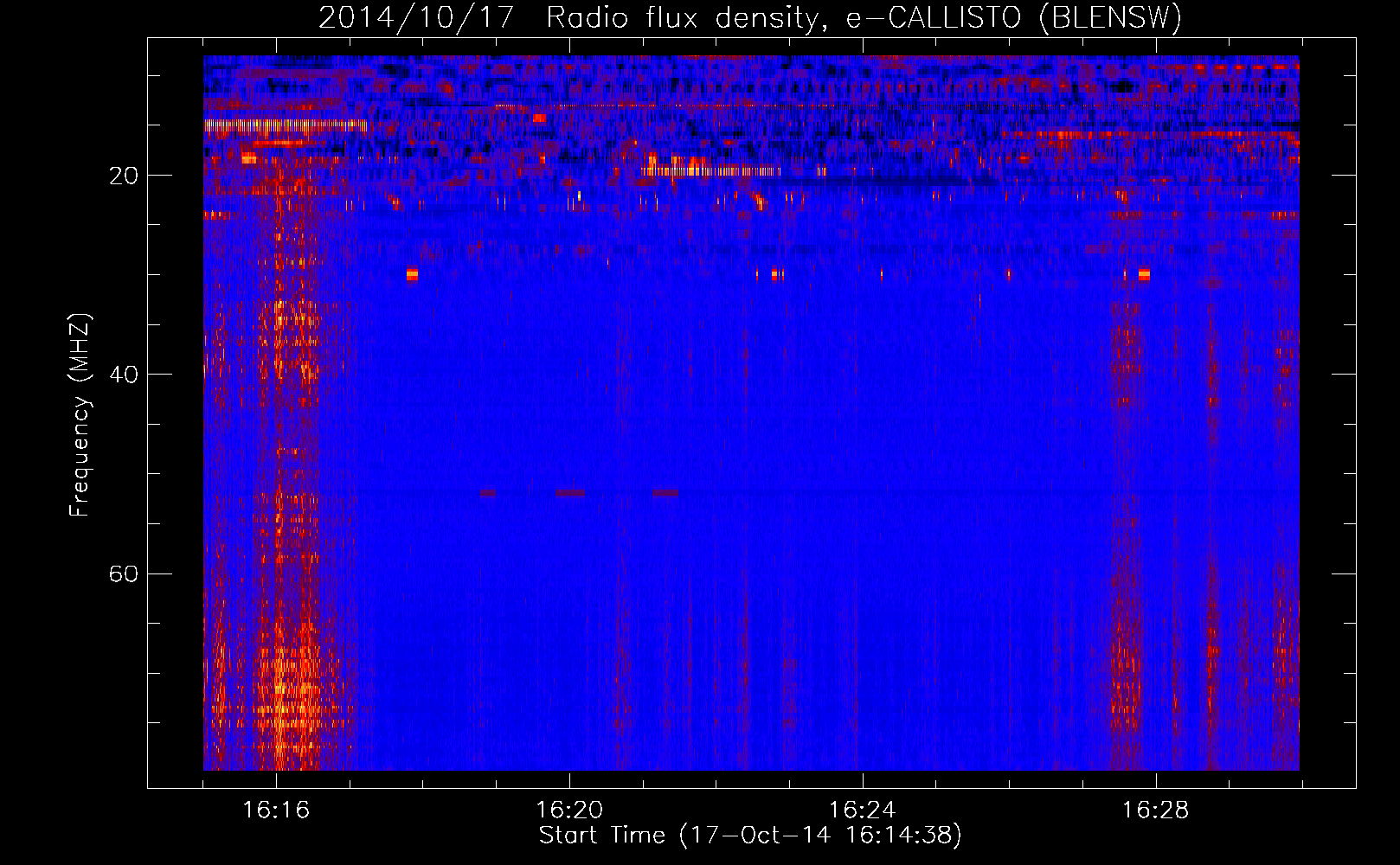Click the 20 frequency tick label
This screenshot has width=1400, height=865.
pyautogui.click(x=123, y=176)
